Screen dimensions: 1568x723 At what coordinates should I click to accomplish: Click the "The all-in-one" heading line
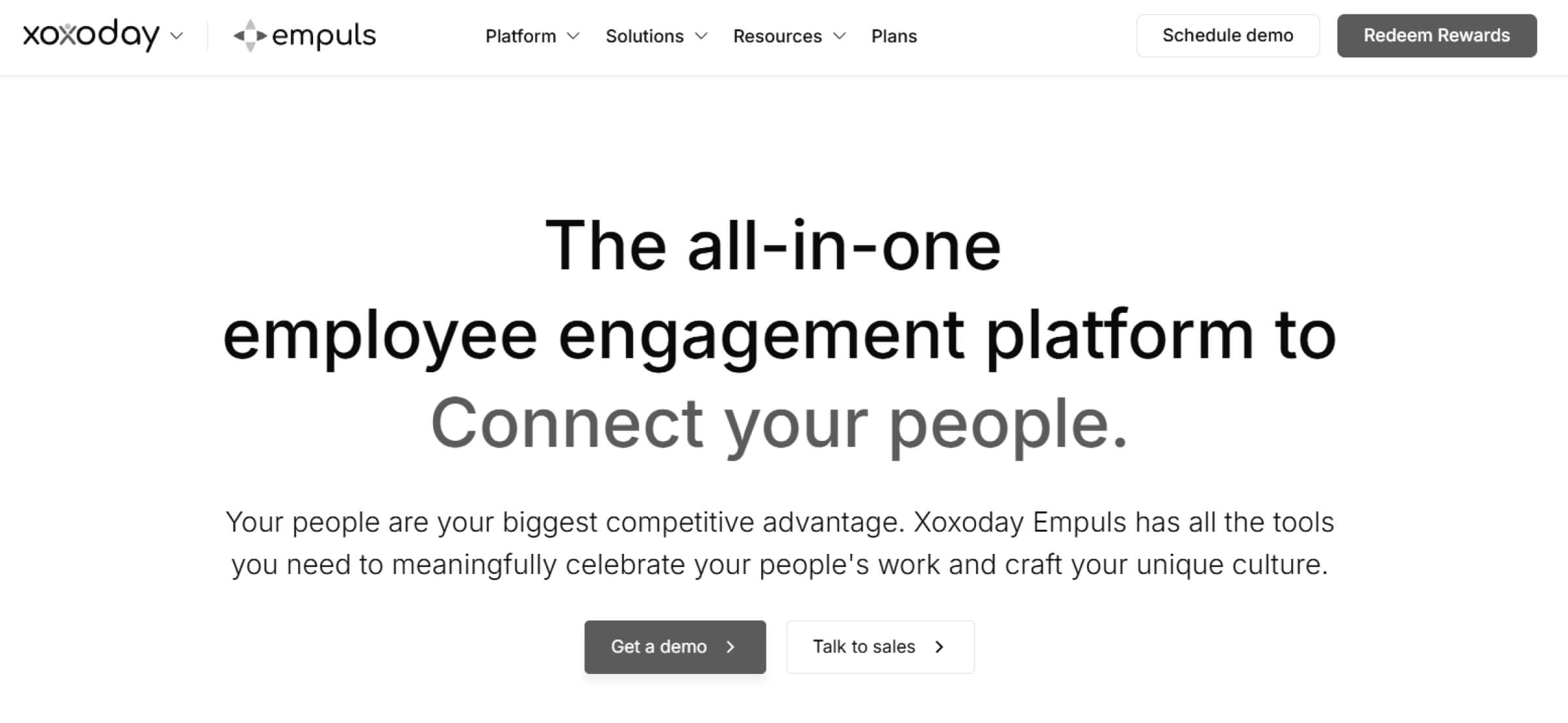[x=773, y=246]
